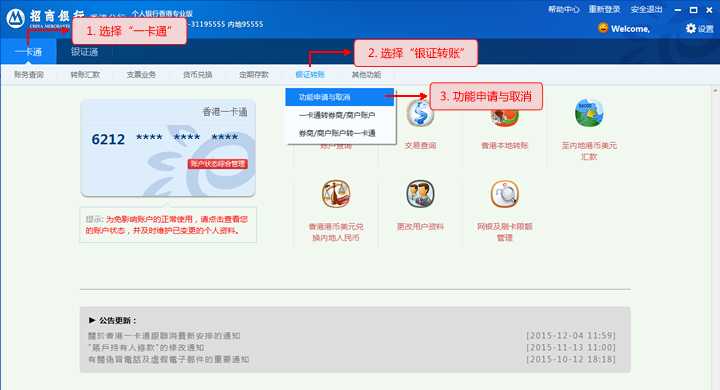Click the 设置 settings gear icon

[x=691, y=28]
